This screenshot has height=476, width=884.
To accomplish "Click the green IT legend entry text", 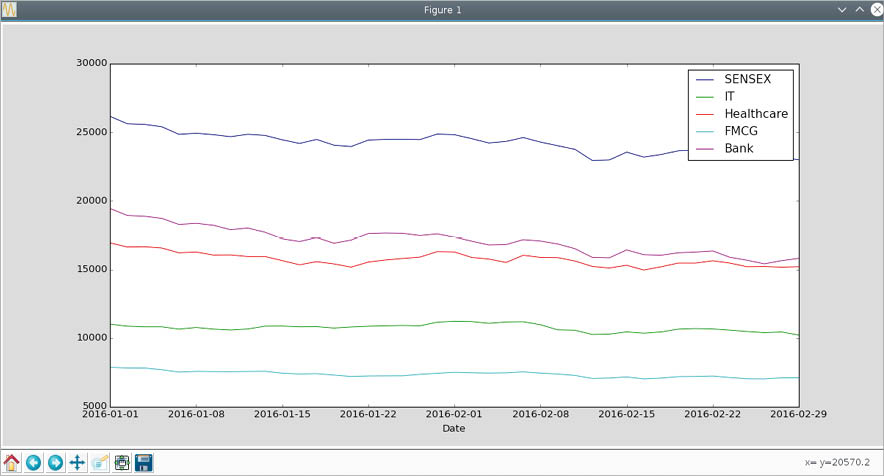I will [729, 96].
